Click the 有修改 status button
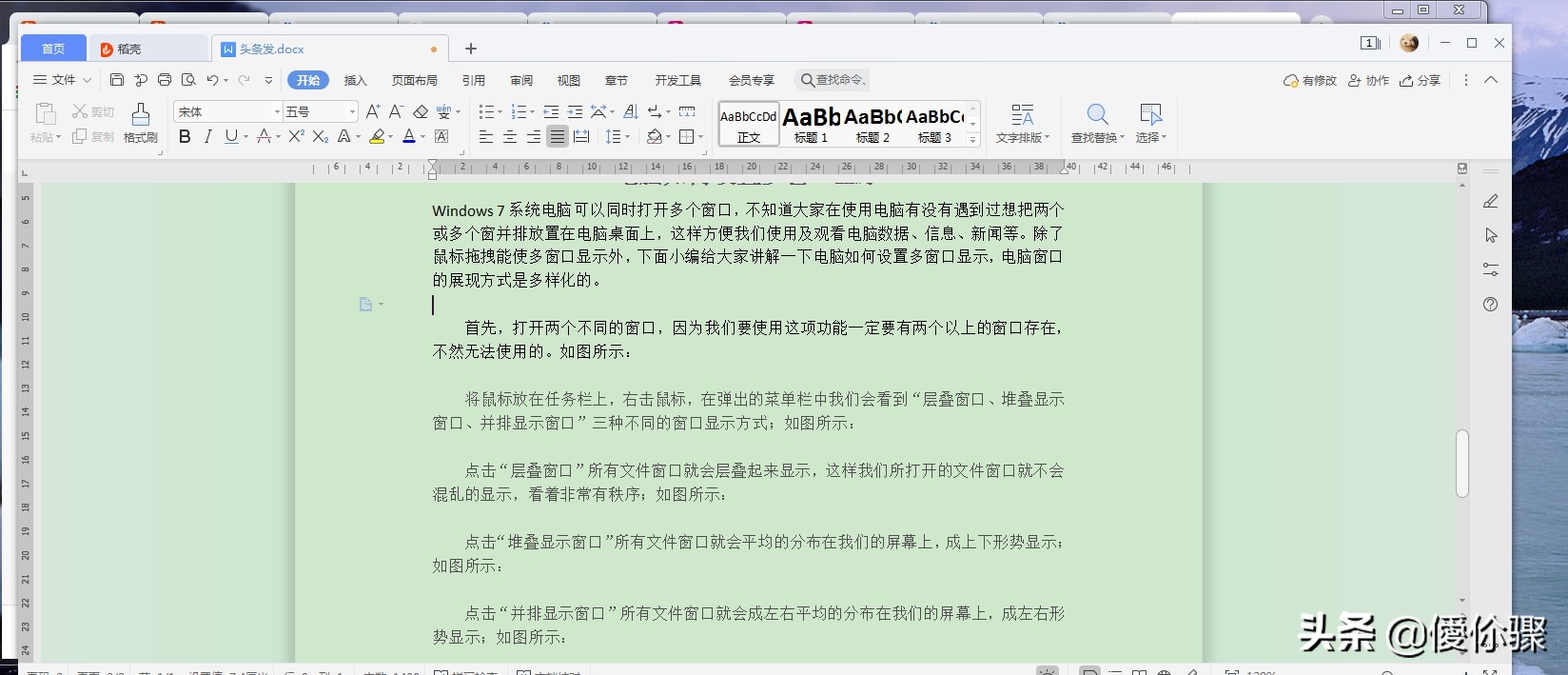Image resolution: width=1568 pixels, height=675 pixels. (1310, 80)
